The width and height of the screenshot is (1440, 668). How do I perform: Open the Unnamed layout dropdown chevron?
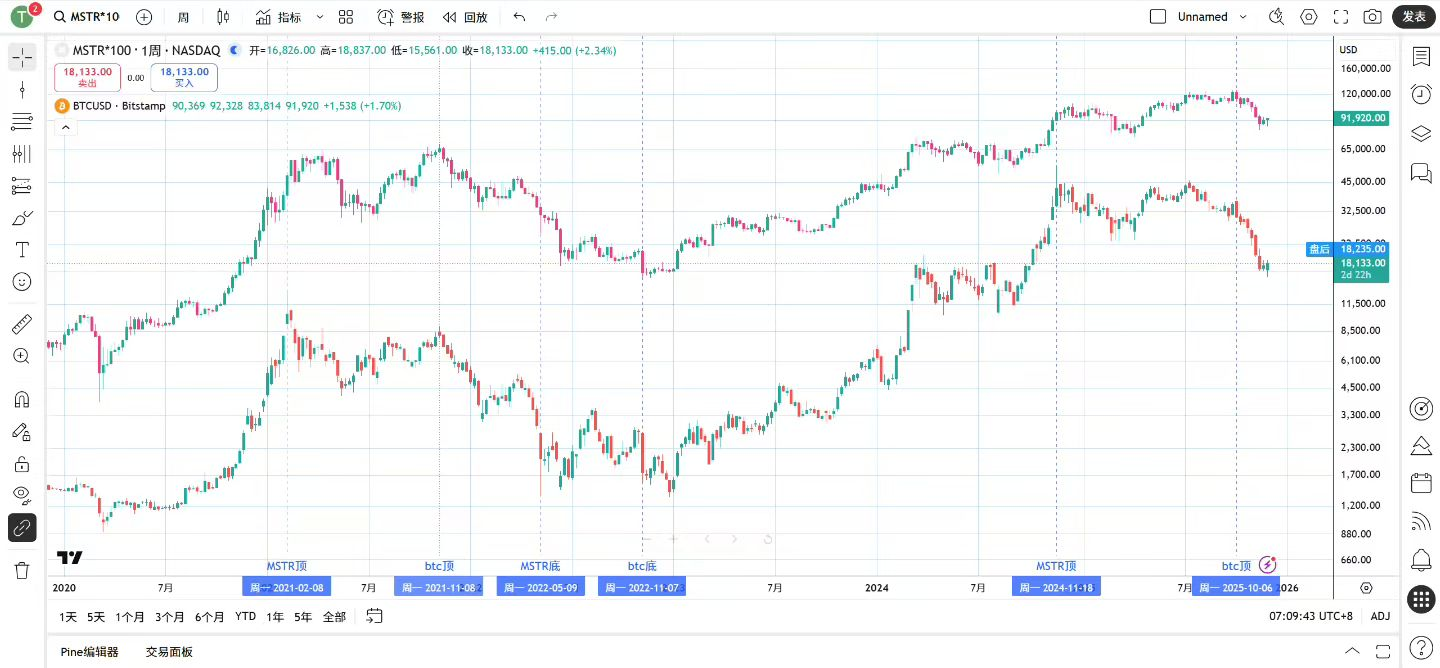1243,17
